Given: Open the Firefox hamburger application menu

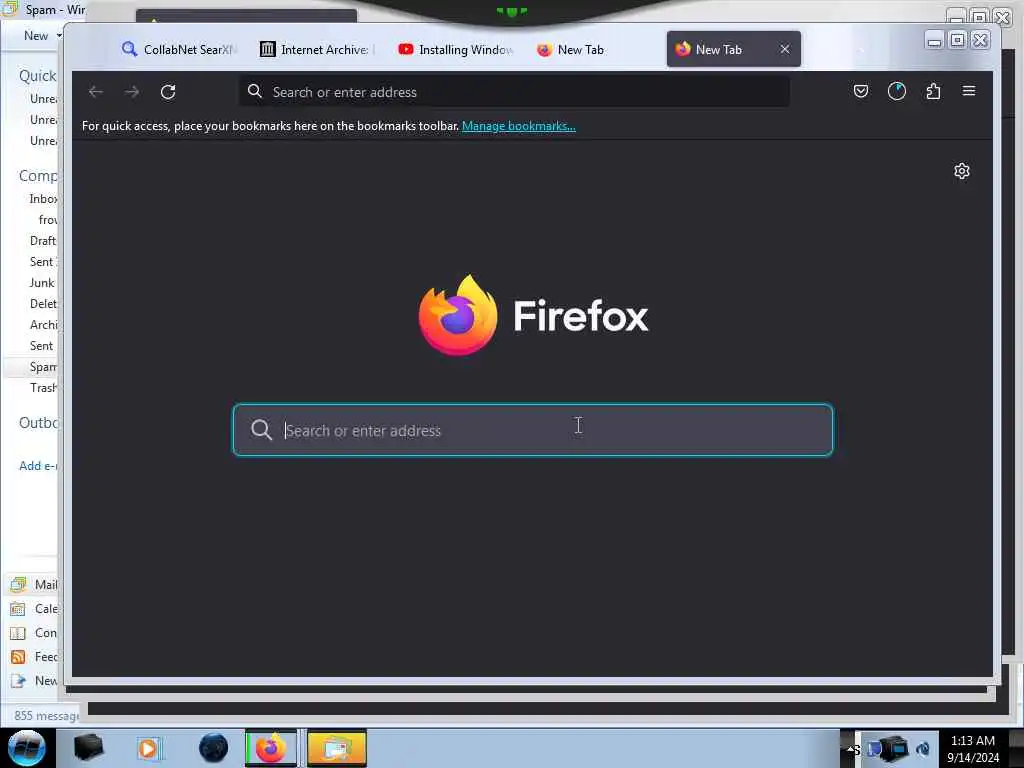Looking at the screenshot, I should click(x=969, y=91).
